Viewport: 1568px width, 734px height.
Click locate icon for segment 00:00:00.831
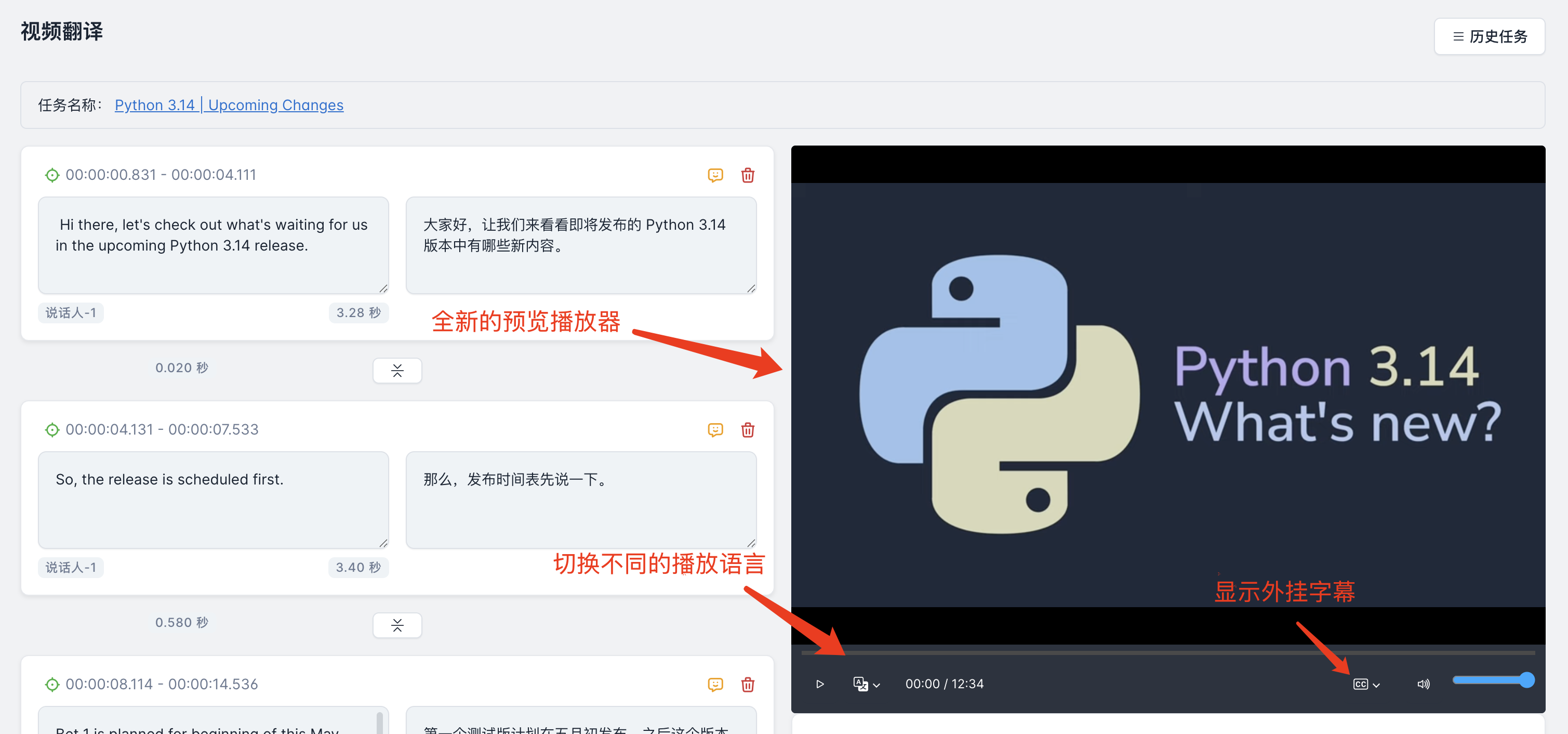click(52, 175)
